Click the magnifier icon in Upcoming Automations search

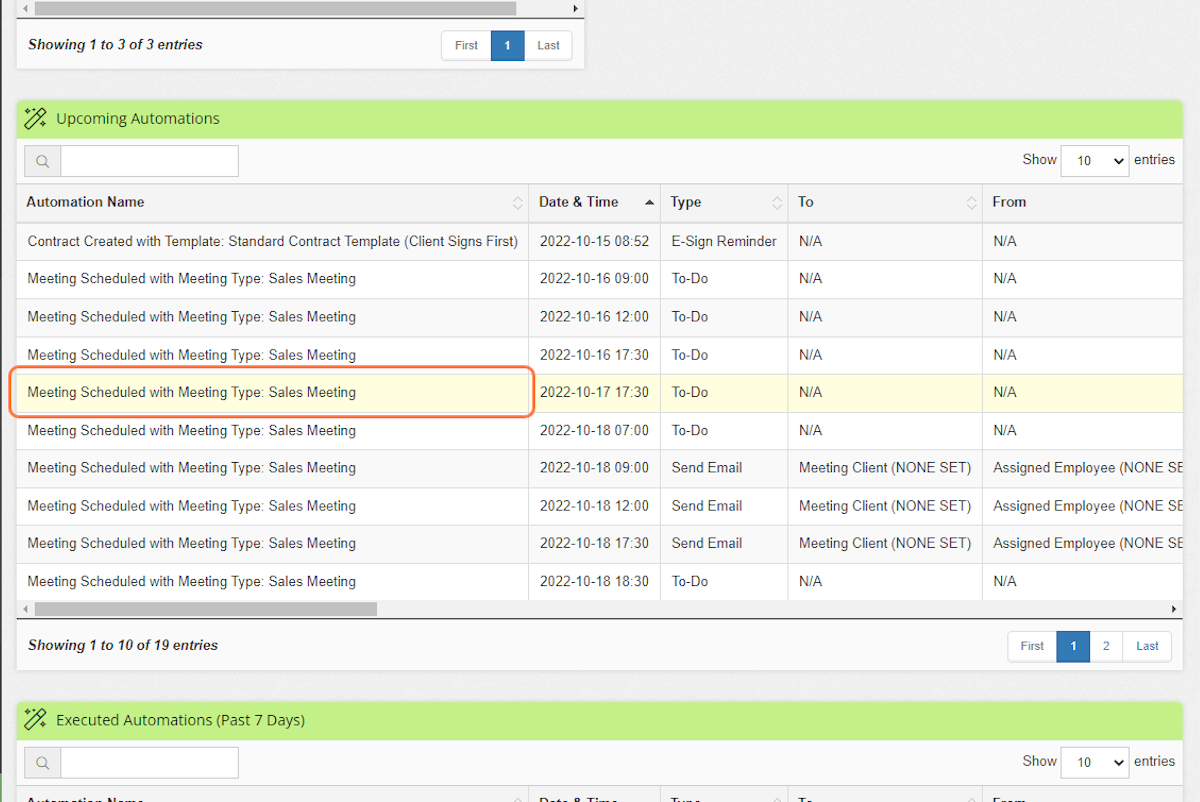(41, 161)
